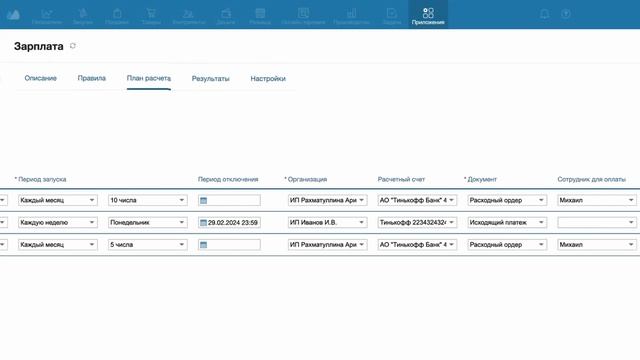Click the Период отключения column header

tap(228, 179)
